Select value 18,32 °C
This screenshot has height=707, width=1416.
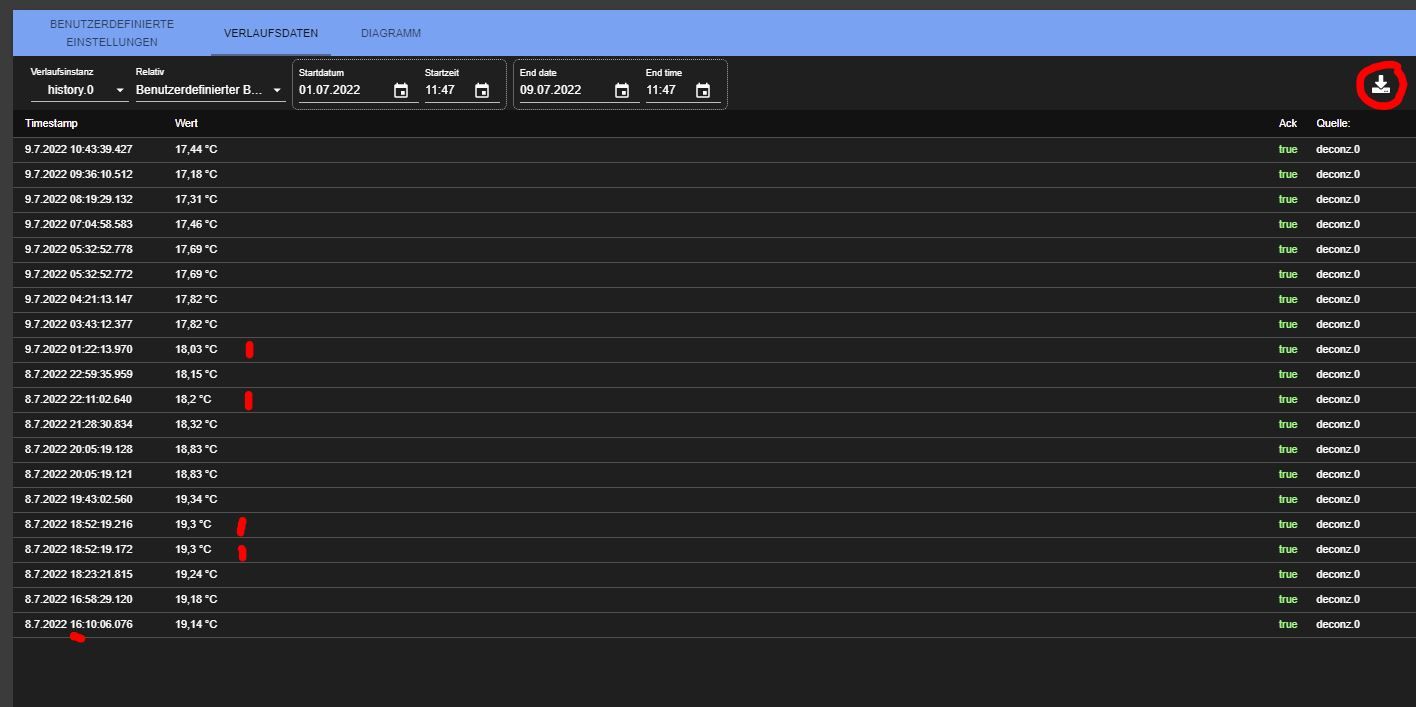pyautogui.click(x=196, y=424)
